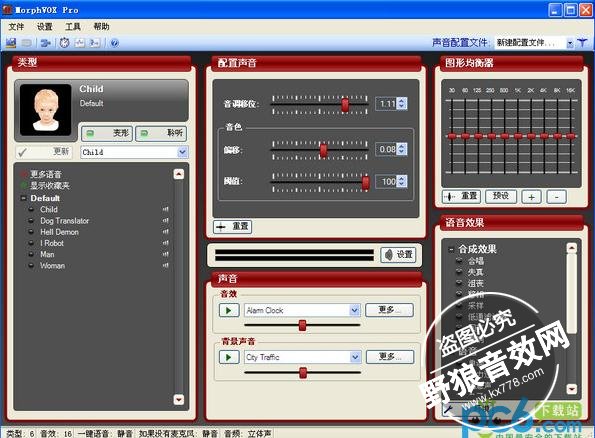The image size is (595, 438).
Task: Open the 帮助 menu
Action: click(x=101, y=27)
